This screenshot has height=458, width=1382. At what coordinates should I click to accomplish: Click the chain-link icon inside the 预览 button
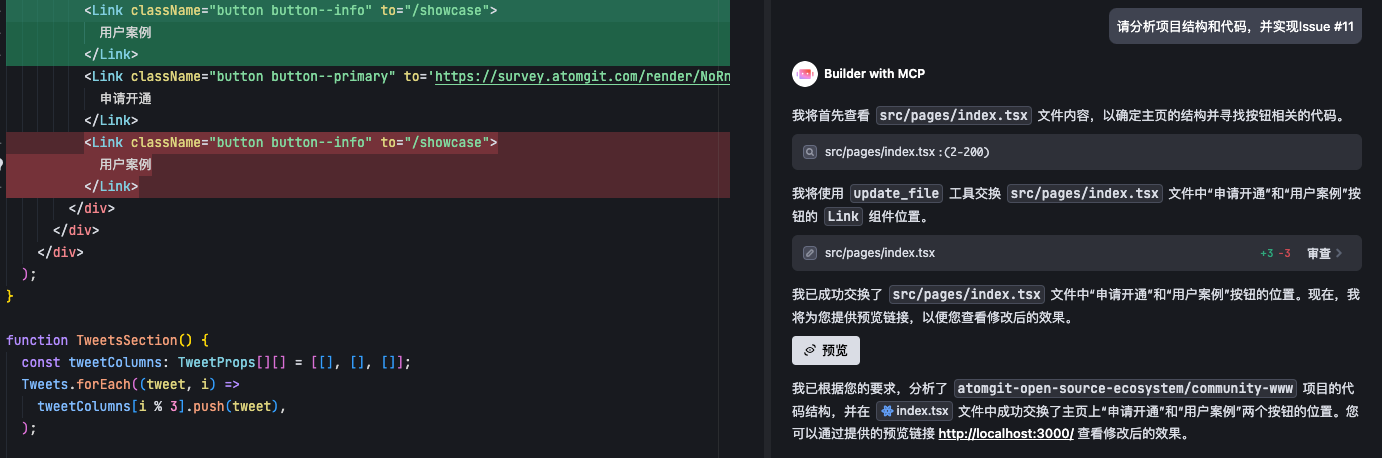tap(808, 351)
